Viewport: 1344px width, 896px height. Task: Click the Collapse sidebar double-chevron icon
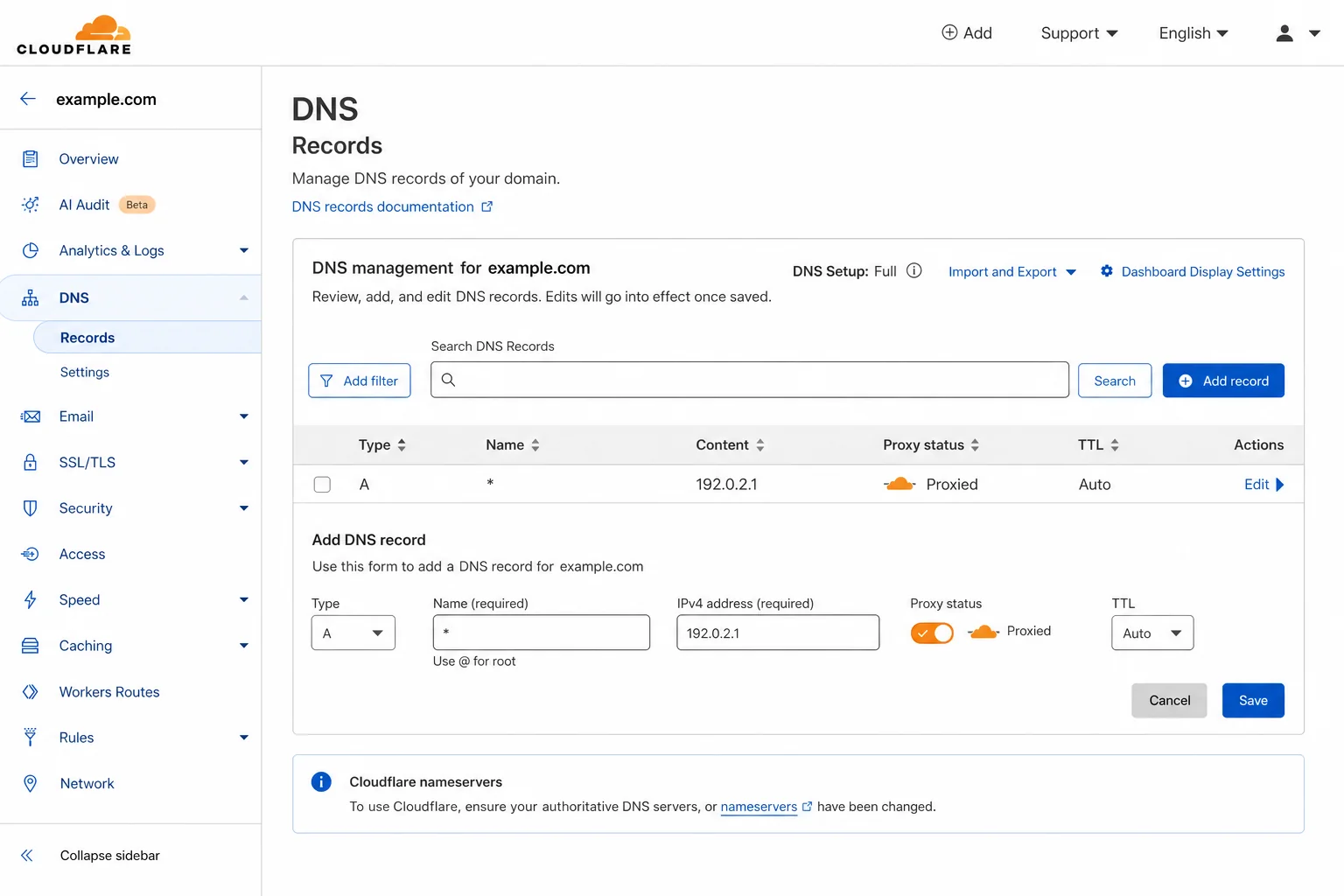click(x=27, y=856)
